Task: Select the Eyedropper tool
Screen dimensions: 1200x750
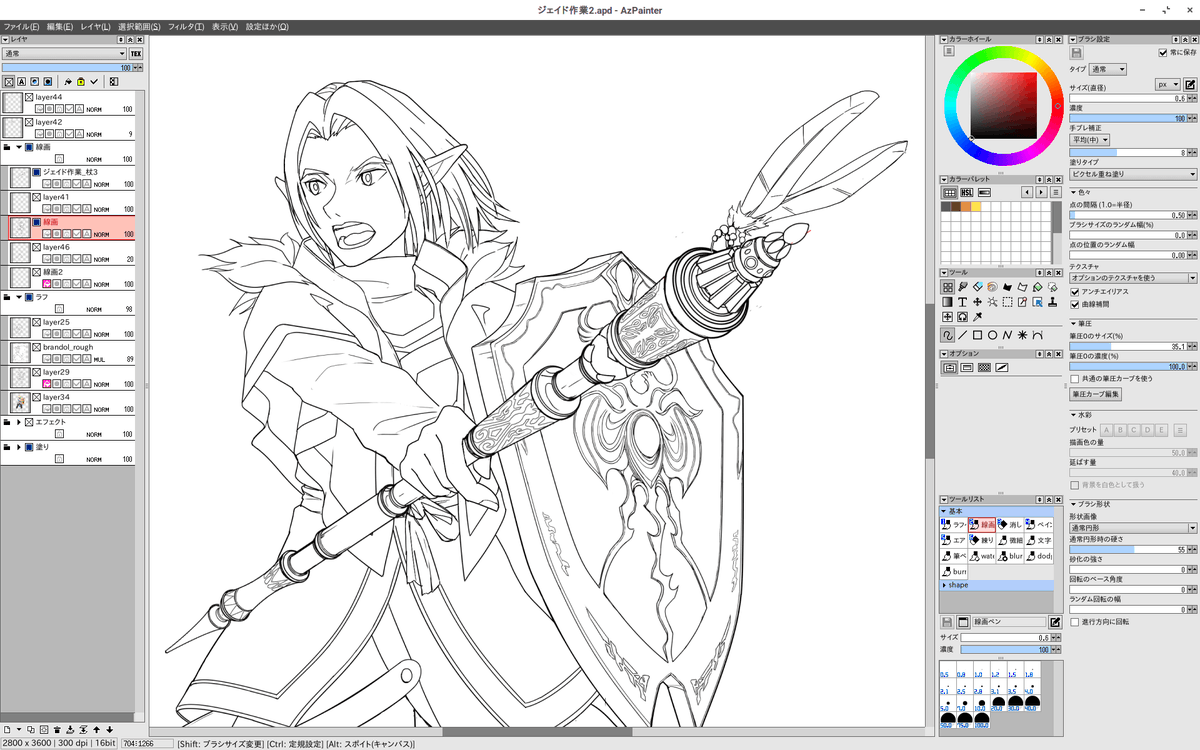Action: pos(977,316)
